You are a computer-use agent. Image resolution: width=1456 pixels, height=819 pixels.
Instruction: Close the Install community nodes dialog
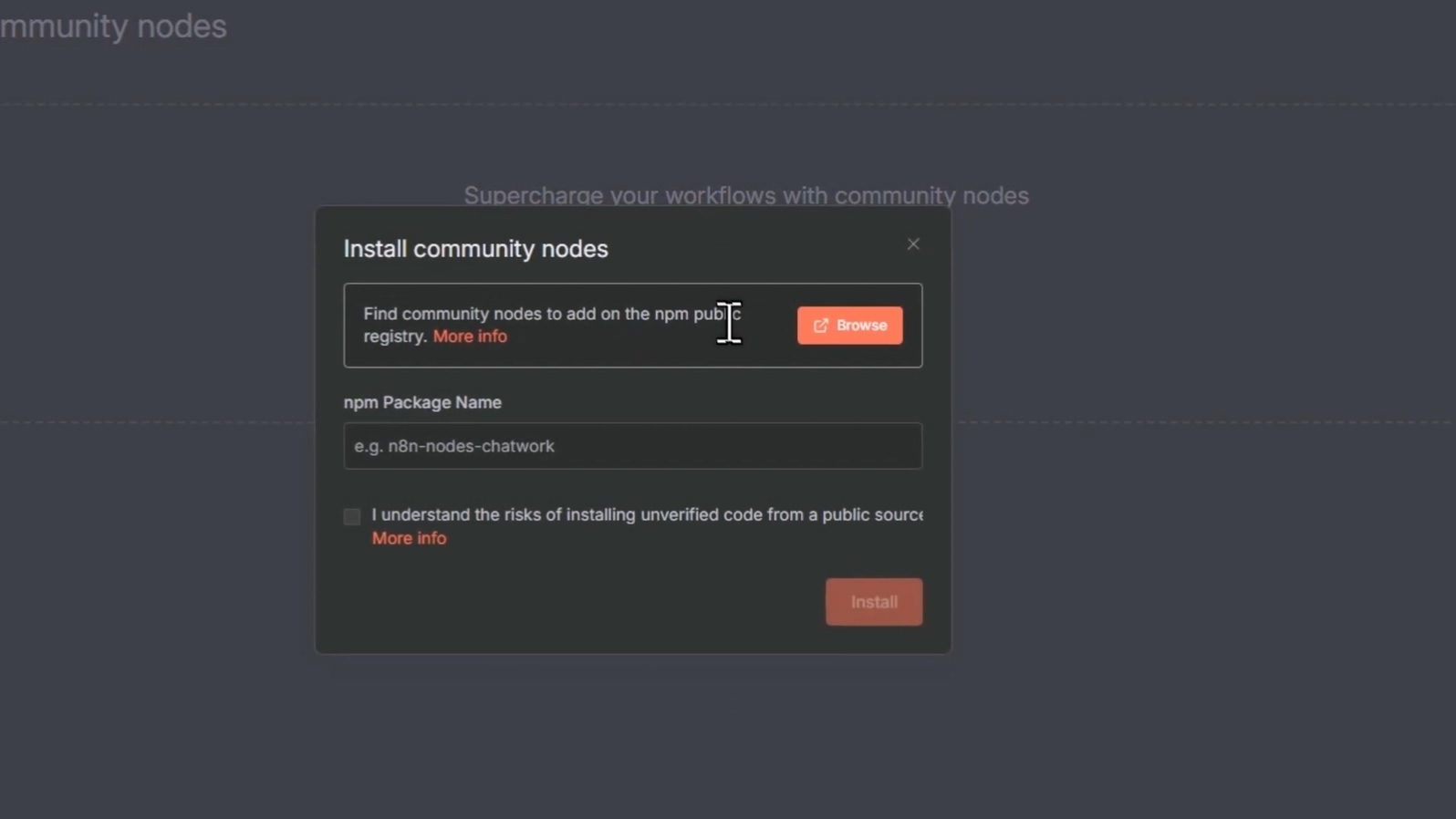pyautogui.click(x=913, y=244)
